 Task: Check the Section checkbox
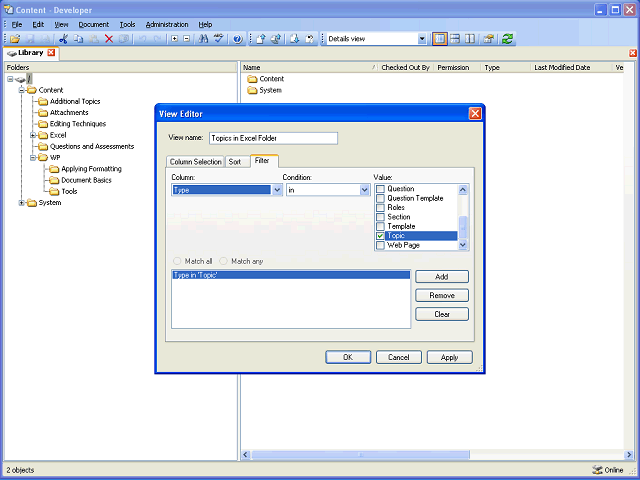tap(380, 217)
